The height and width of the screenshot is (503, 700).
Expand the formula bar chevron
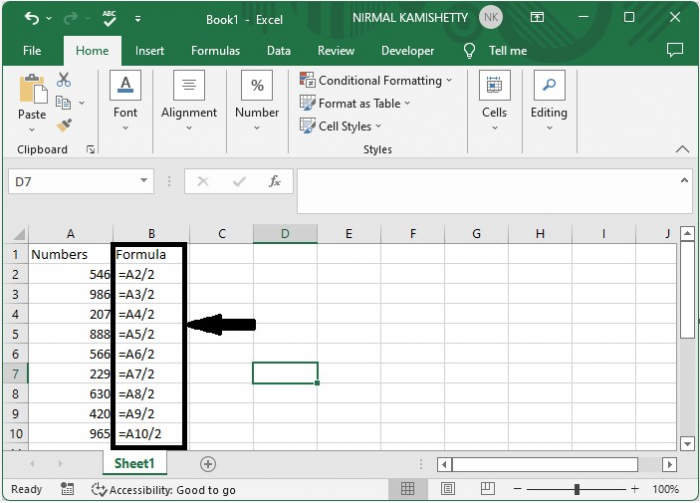(684, 180)
